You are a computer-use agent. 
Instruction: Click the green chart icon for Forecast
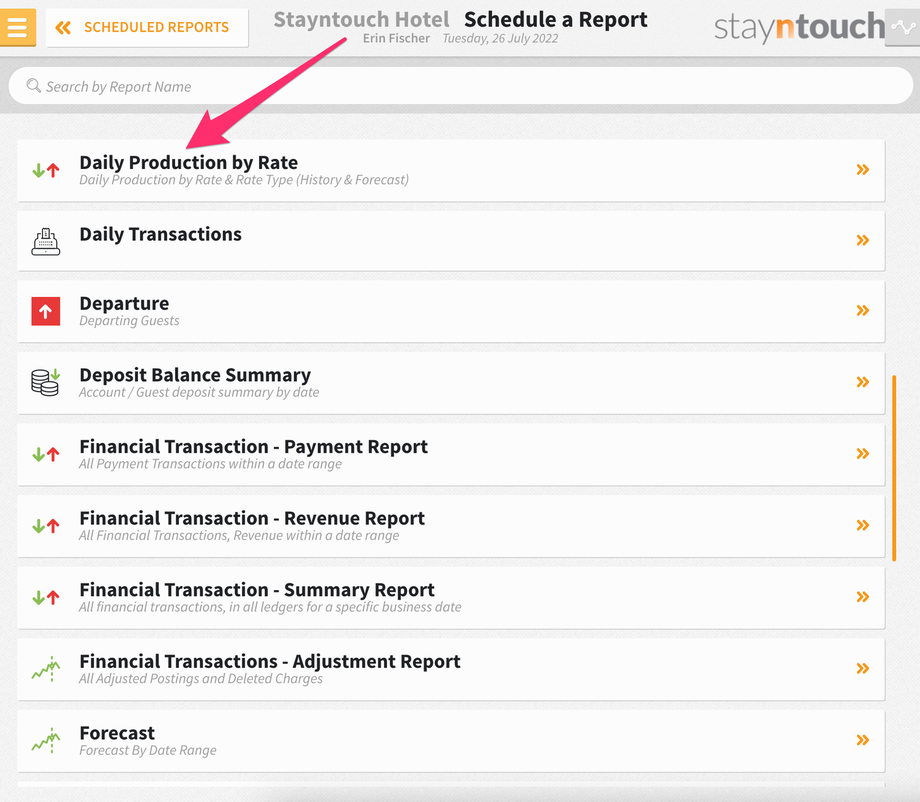[x=46, y=740]
